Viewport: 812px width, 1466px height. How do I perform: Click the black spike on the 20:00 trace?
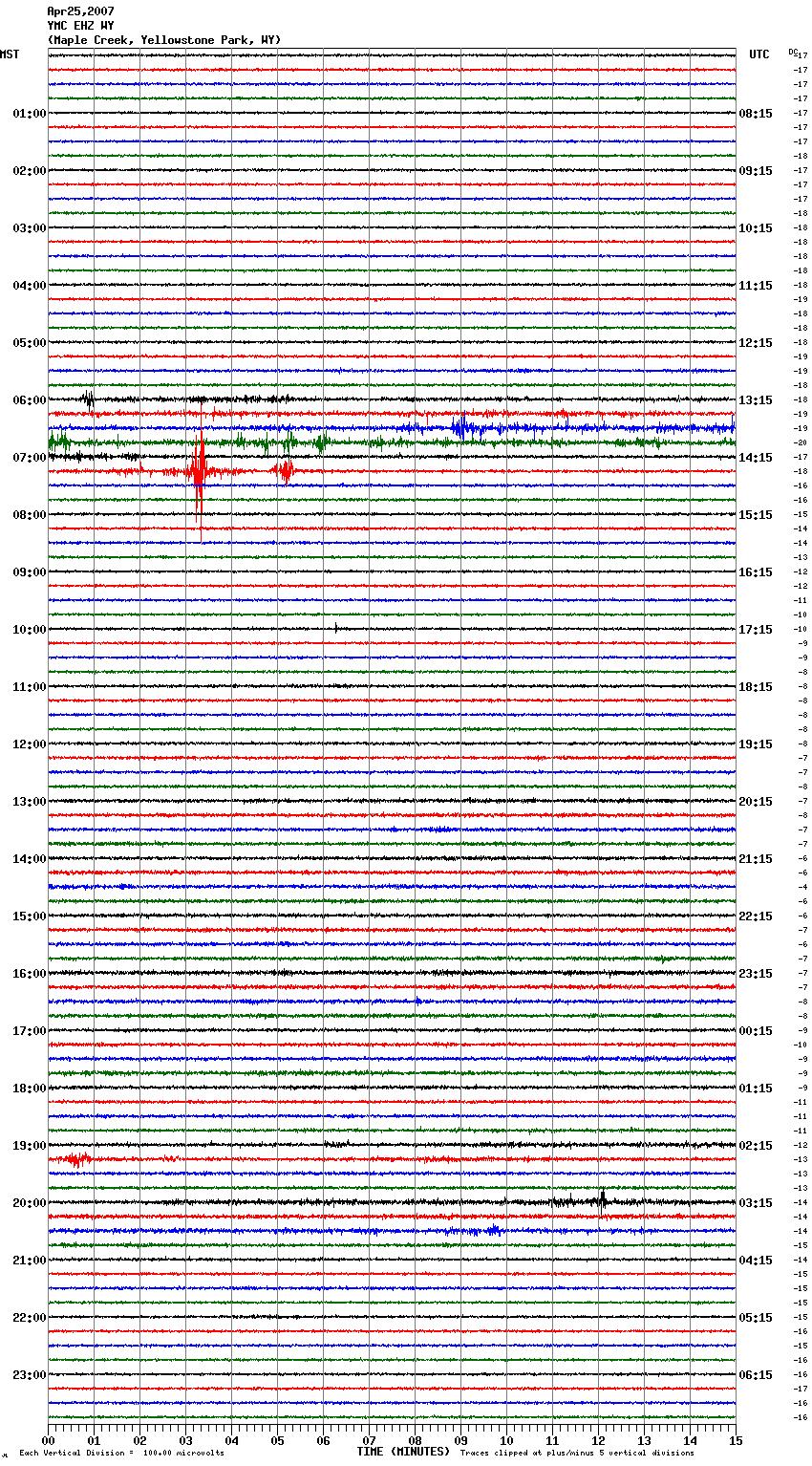click(603, 1199)
